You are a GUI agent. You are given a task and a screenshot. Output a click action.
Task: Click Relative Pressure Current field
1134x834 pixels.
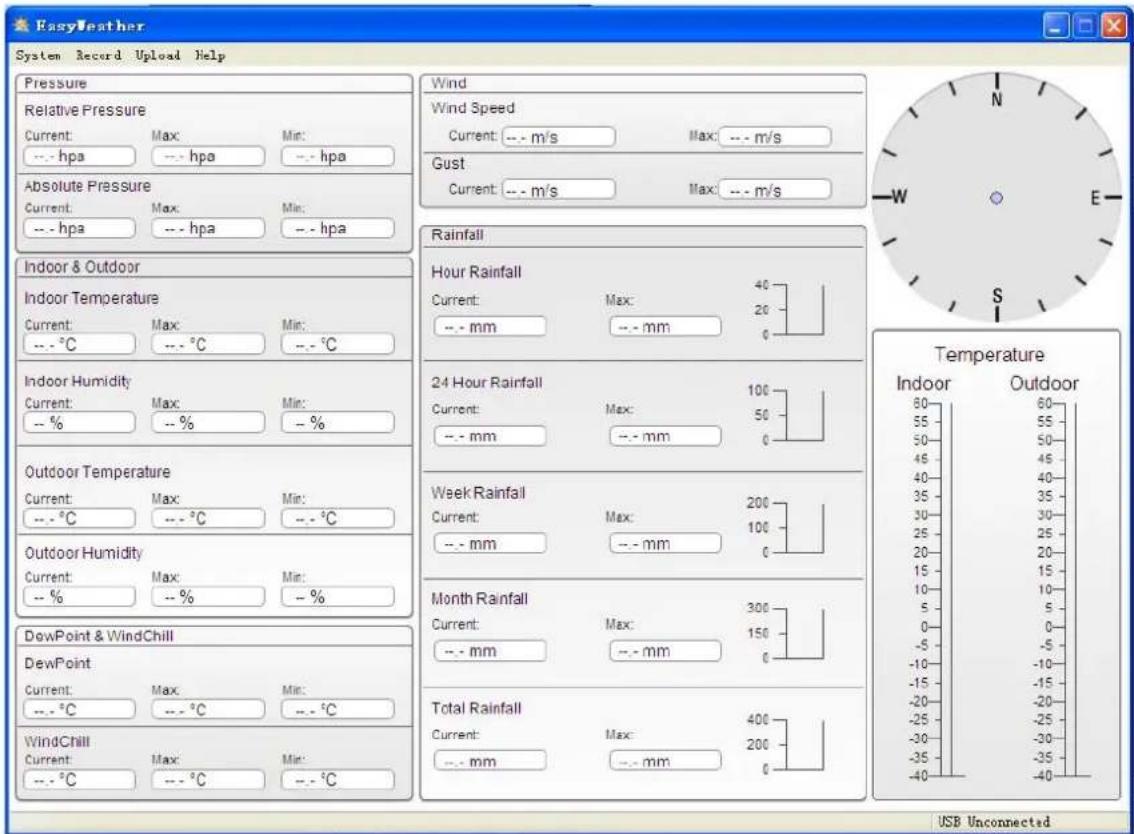pyautogui.click(x=80, y=156)
